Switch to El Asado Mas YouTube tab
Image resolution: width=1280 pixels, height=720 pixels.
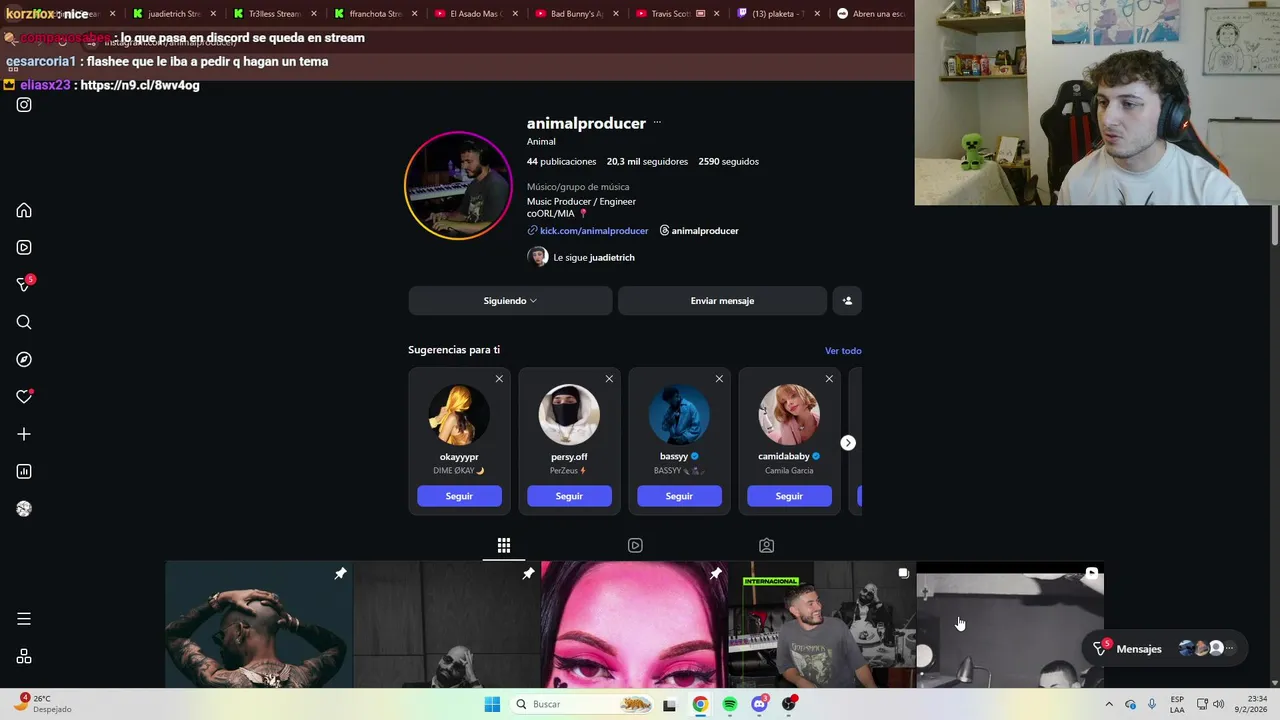pos(475,14)
